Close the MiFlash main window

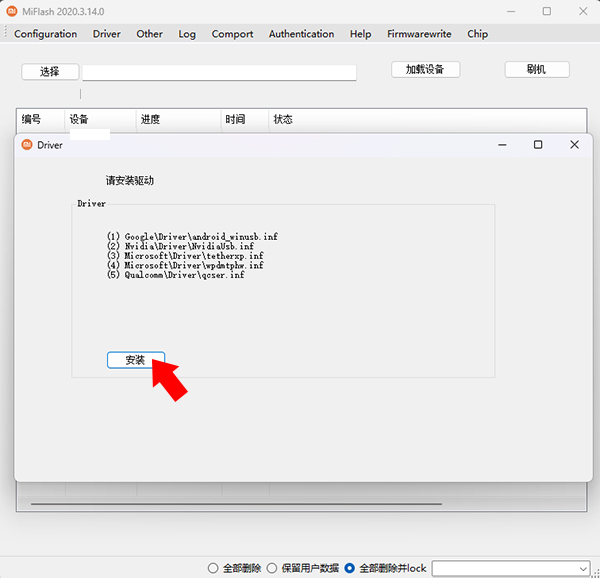coord(583,11)
